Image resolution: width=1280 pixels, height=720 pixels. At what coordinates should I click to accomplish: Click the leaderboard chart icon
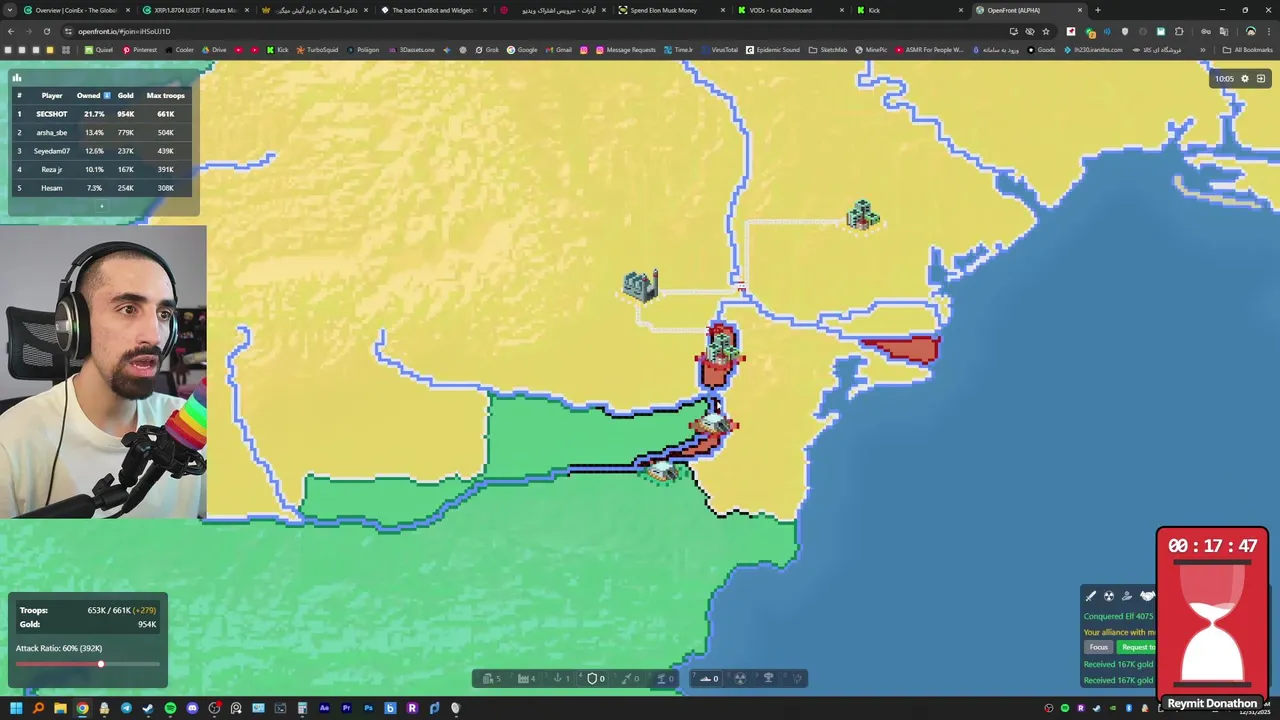(x=17, y=77)
